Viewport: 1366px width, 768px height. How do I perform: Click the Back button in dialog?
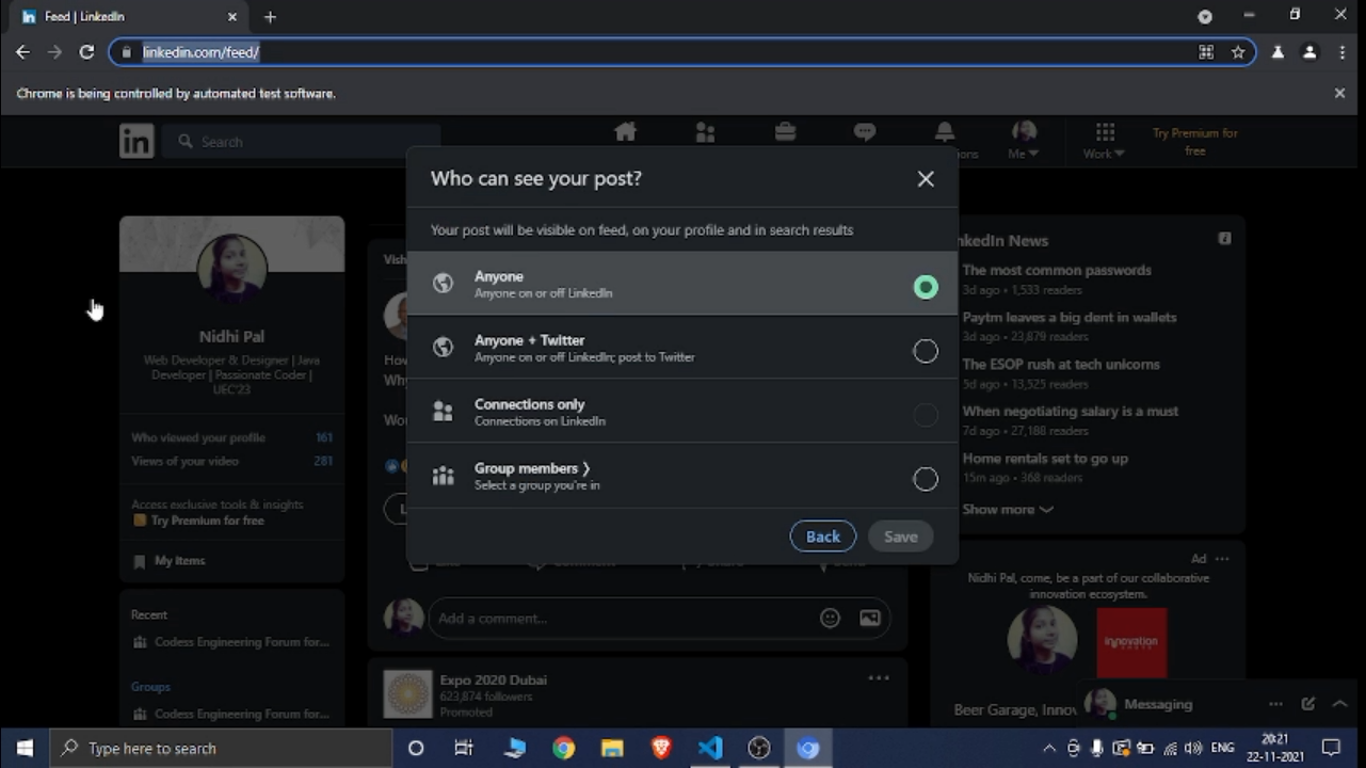pyautogui.click(x=822, y=537)
